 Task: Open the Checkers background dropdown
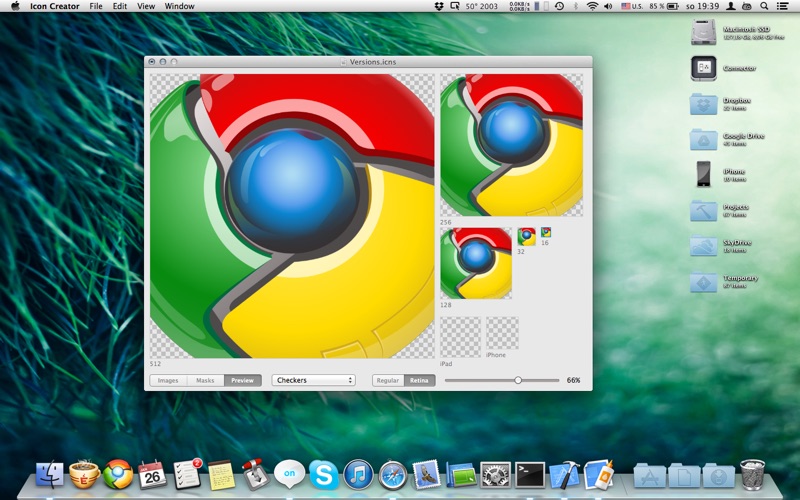coord(313,380)
